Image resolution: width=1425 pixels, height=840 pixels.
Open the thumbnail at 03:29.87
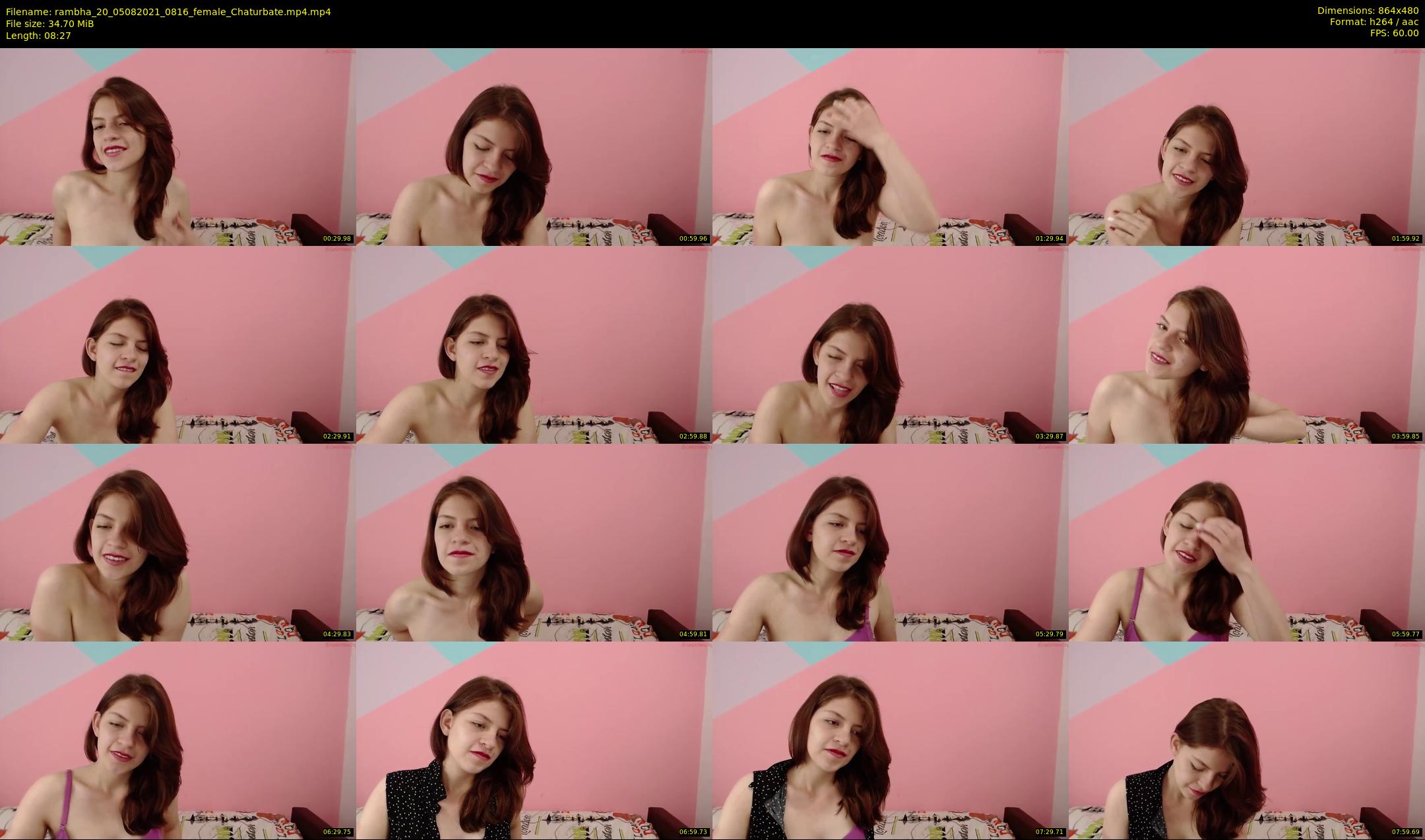891,344
